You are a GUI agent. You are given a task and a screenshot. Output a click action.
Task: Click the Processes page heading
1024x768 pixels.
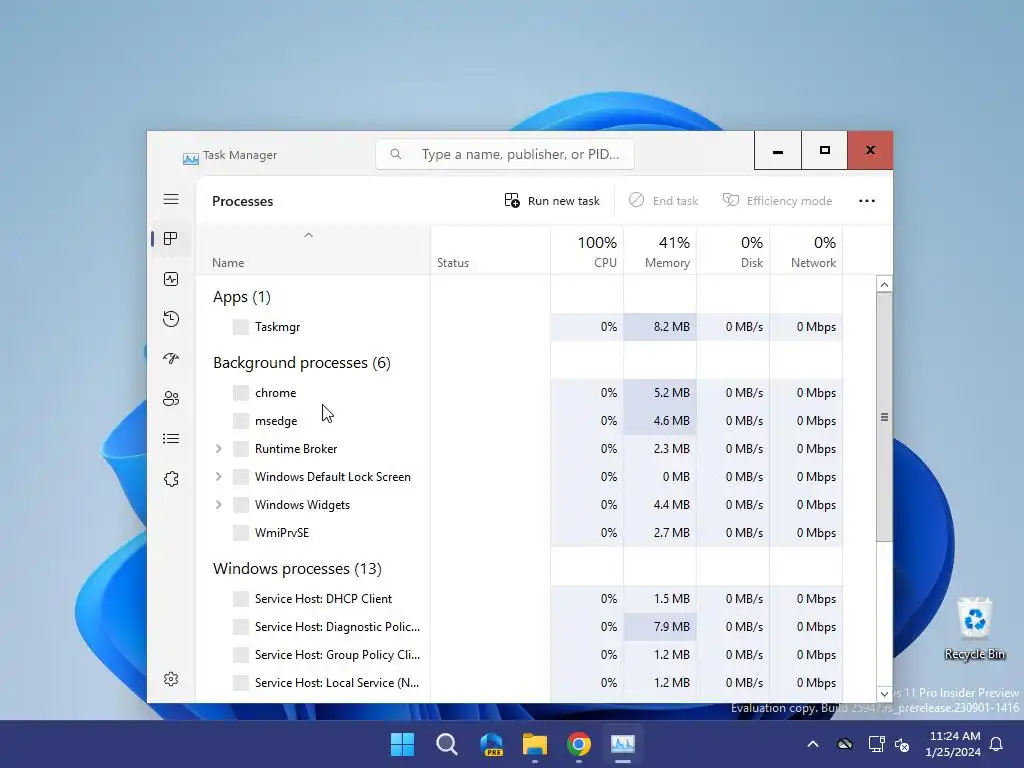(242, 201)
